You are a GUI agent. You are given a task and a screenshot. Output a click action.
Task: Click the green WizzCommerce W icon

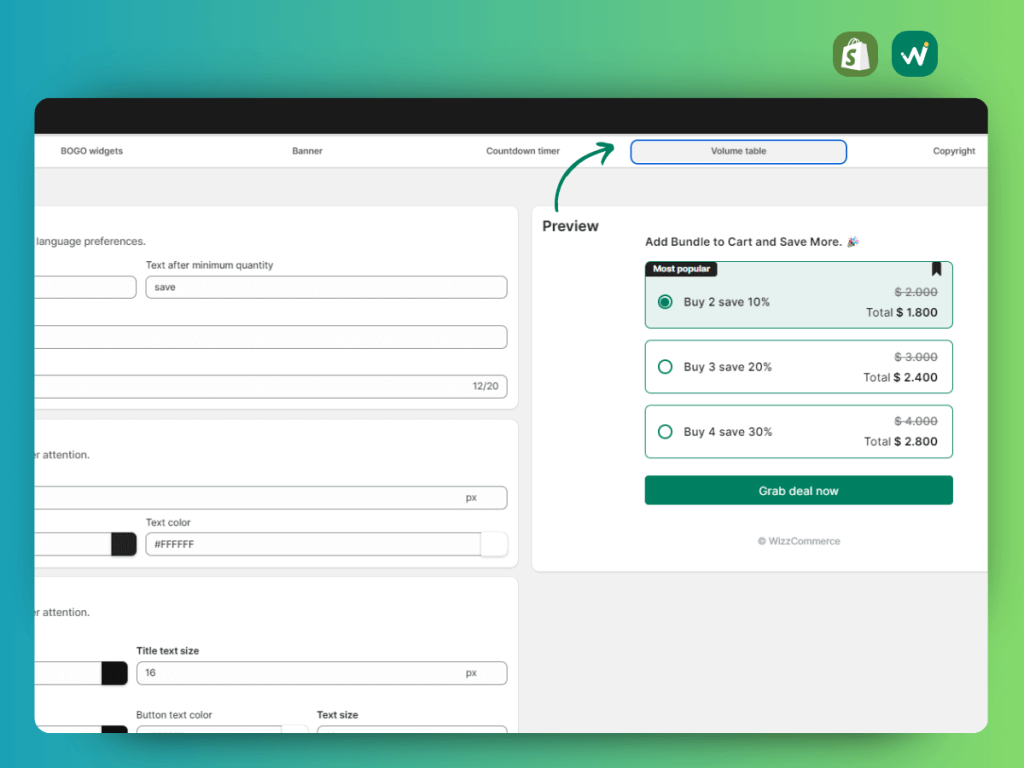point(914,54)
